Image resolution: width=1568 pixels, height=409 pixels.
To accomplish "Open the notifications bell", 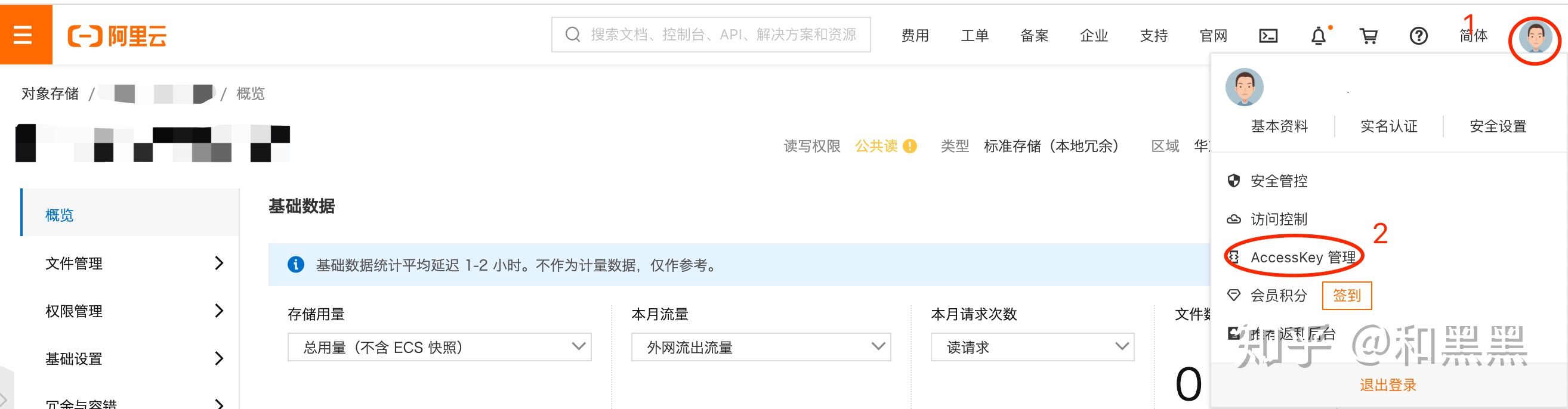I will 1319,36.
